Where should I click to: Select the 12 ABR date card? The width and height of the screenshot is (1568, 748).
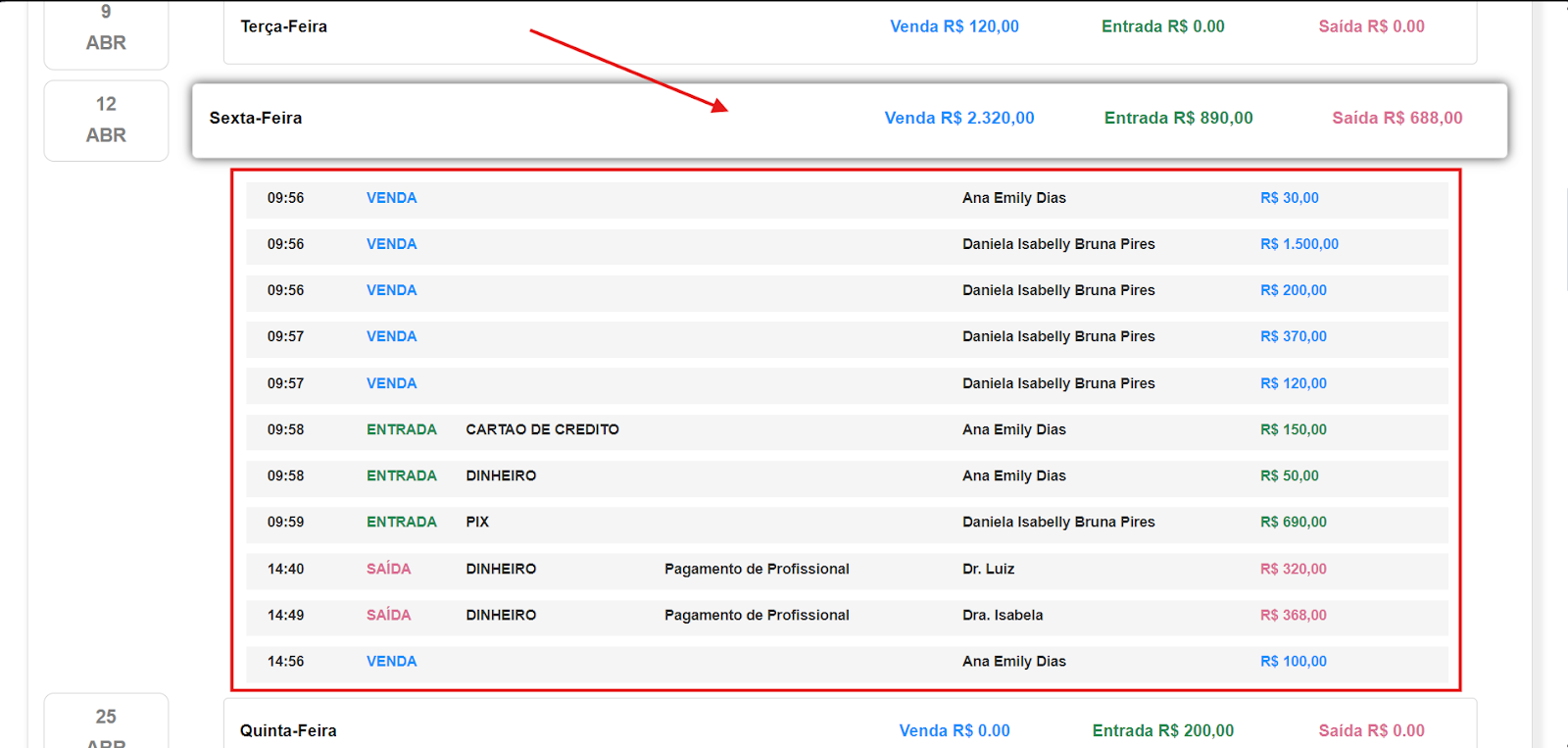point(106,120)
